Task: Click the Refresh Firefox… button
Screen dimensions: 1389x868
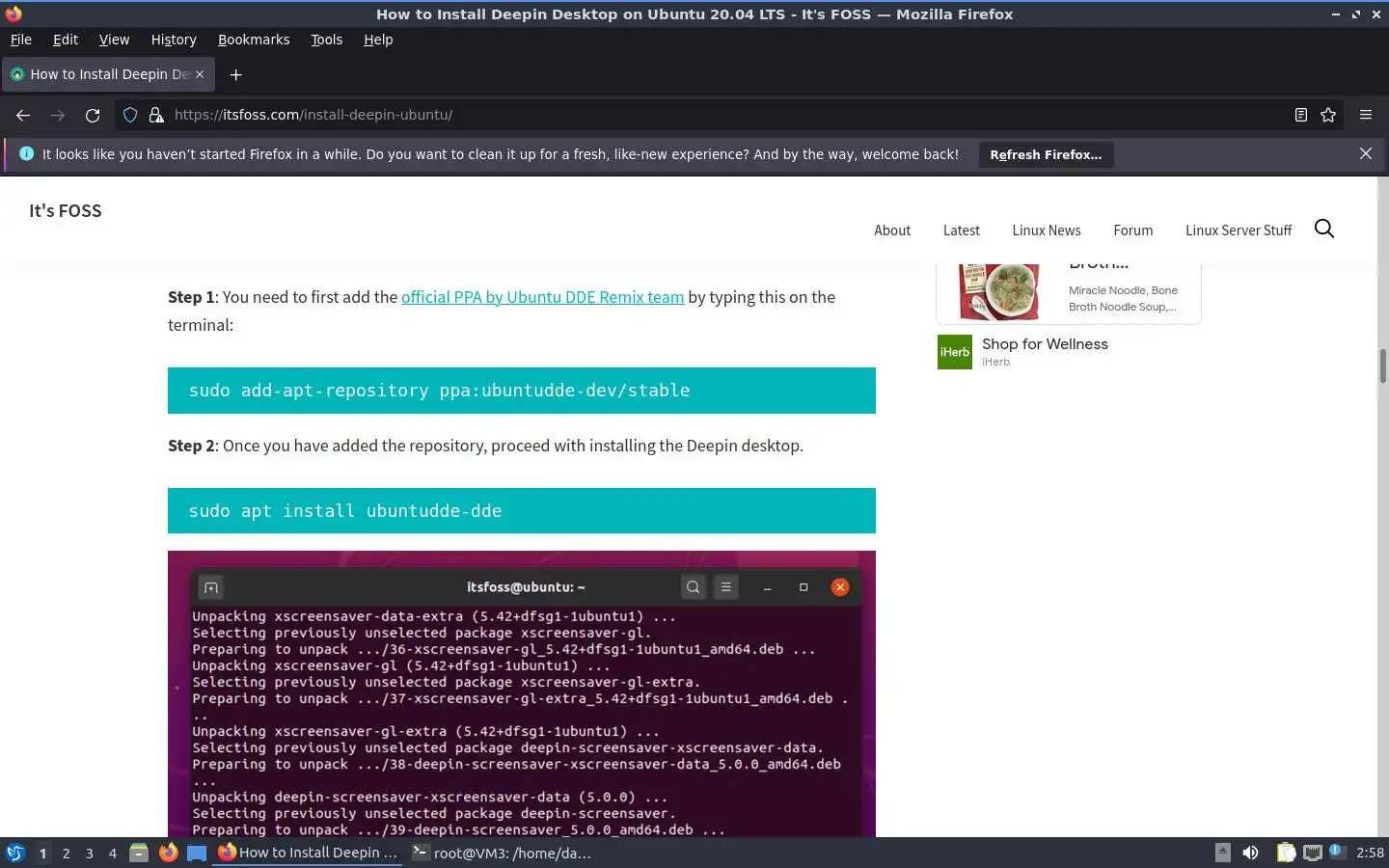Action: (1046, 154)
